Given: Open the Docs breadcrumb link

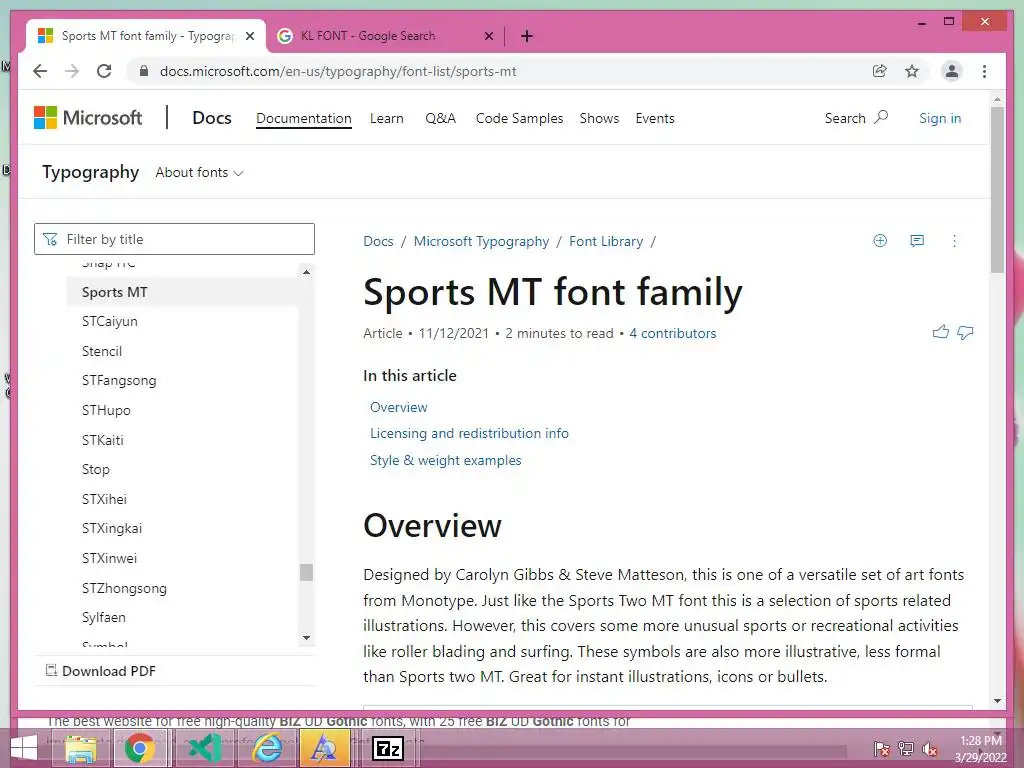Looking at the screenshot, I should coord(378,241).
